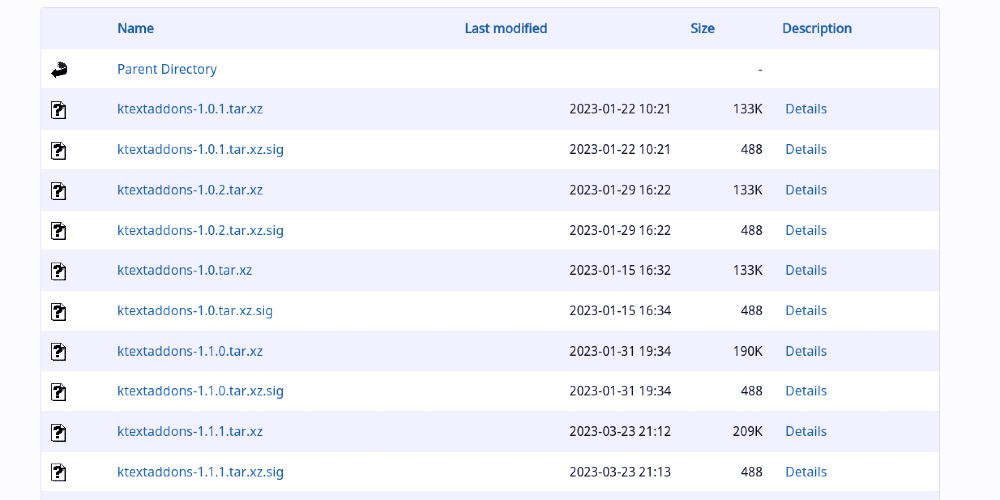Screen dimensions: 1000x500
Task: Click the file icon beside ktextaddons-1.1.0.tar.xz
Action: (x=59, y=351)
